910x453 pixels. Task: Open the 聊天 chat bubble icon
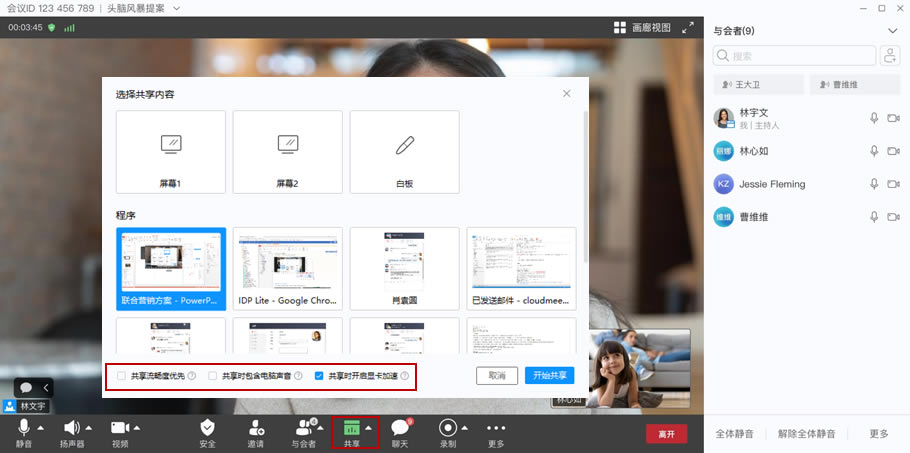point(400,427)
